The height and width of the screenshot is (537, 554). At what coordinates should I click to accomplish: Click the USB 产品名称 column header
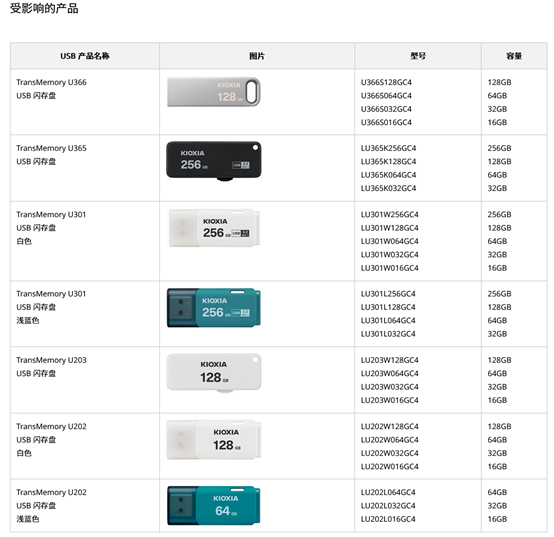(85, 56)
